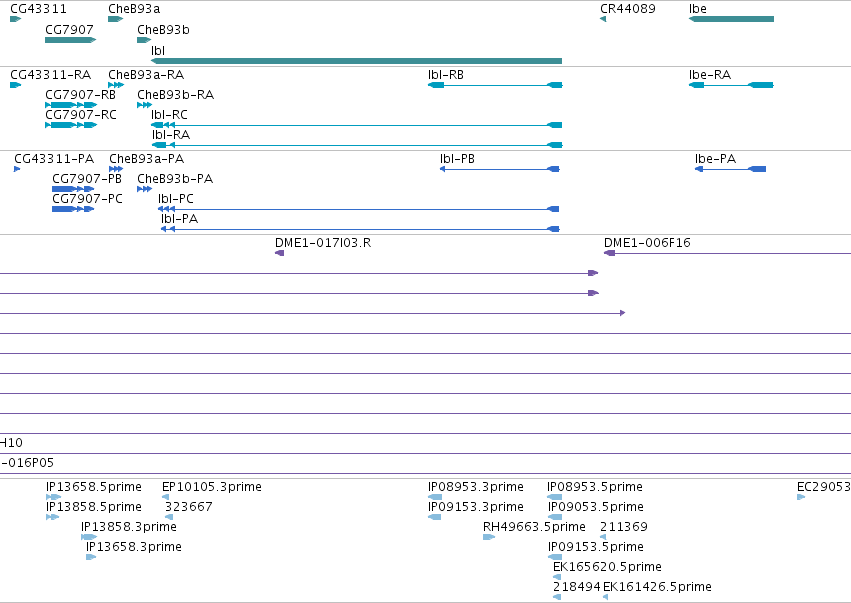
Task: Click the Ibl-RB transcript label
Action: 446,74
